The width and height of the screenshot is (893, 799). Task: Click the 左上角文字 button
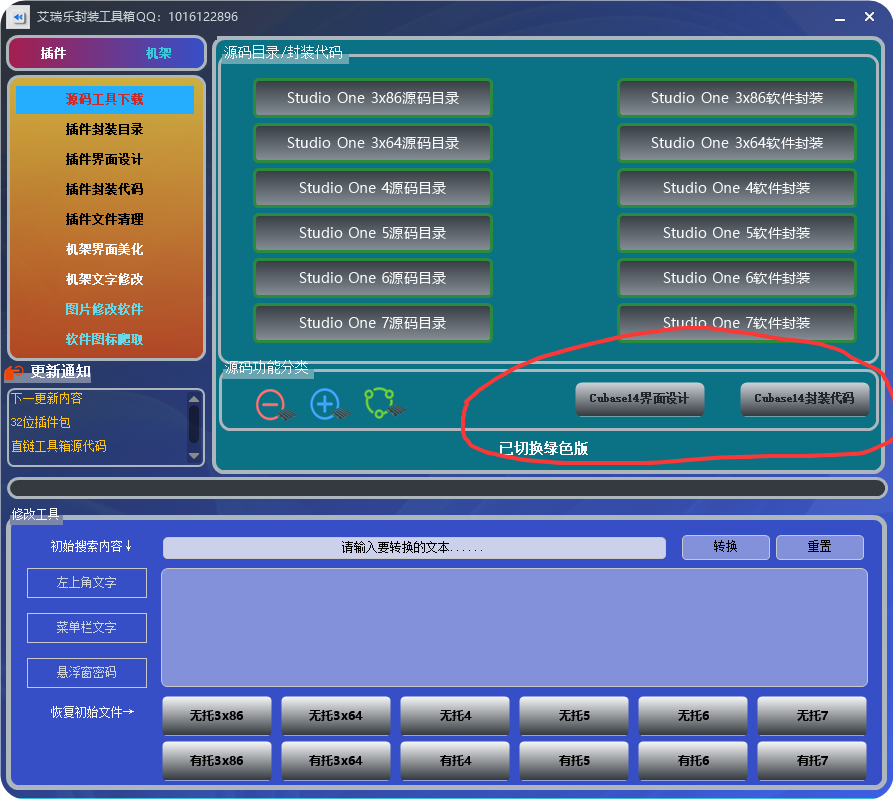(x=87, y=583)
